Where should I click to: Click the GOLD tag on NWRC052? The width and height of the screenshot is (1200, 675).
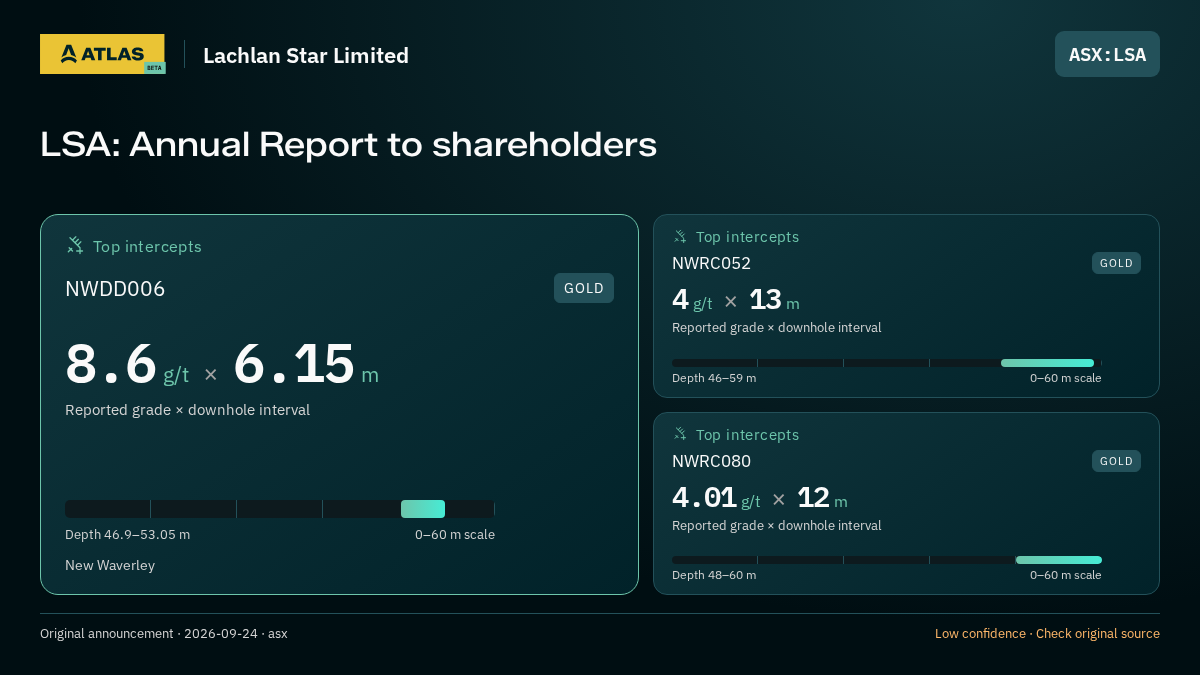click(x=1116, y=263)
